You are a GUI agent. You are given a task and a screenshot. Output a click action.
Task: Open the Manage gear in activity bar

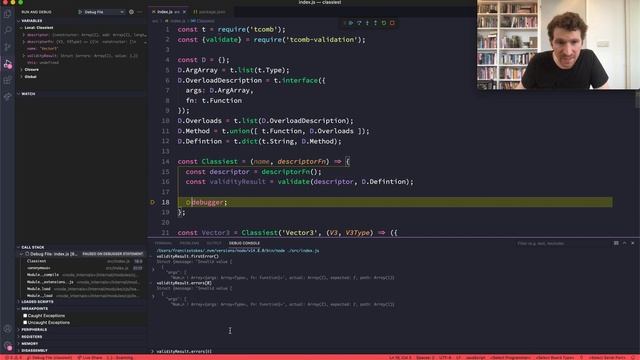click(x=7, y=346)
